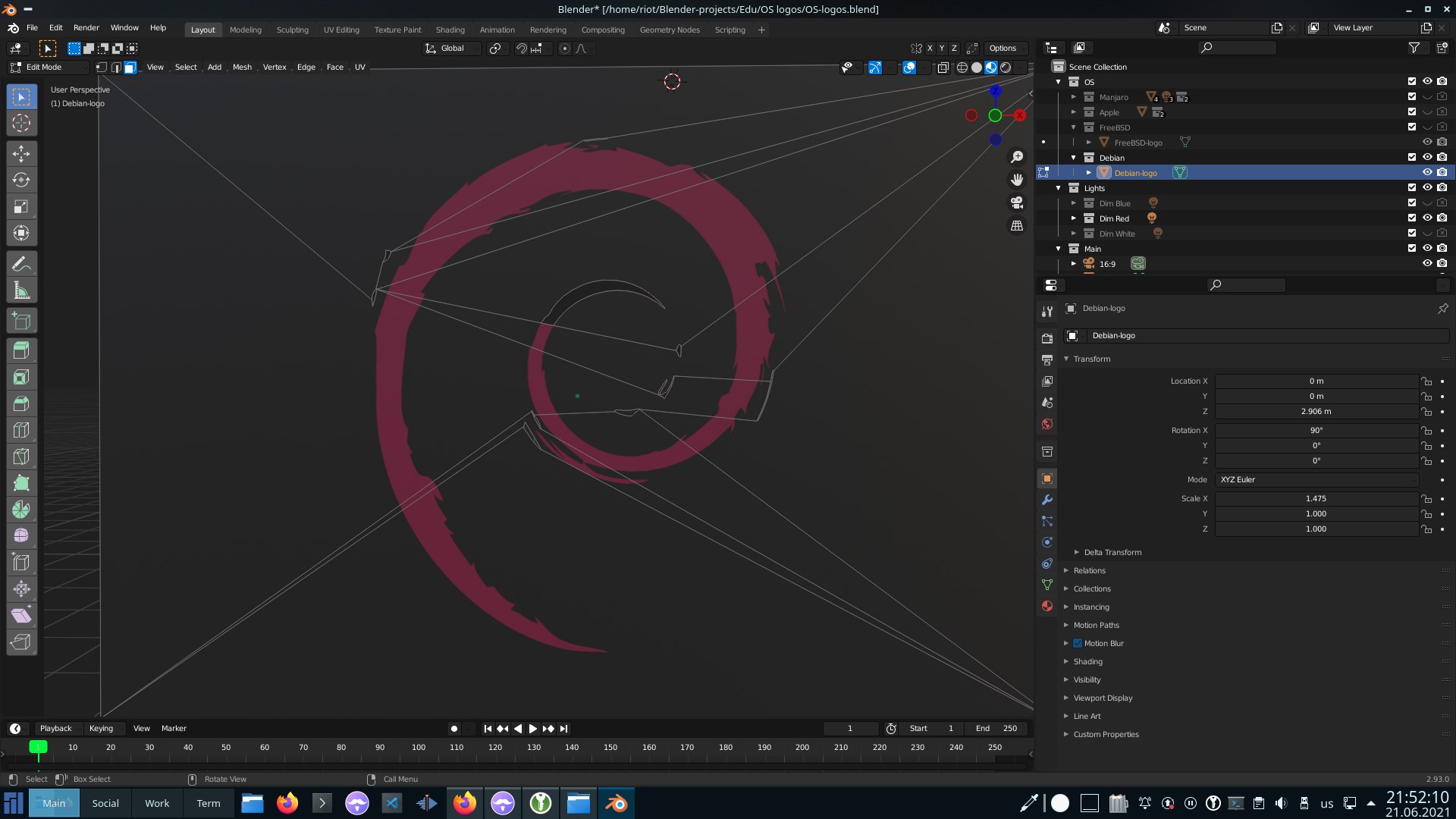Select the Inset Faces tool

[21, 377]
